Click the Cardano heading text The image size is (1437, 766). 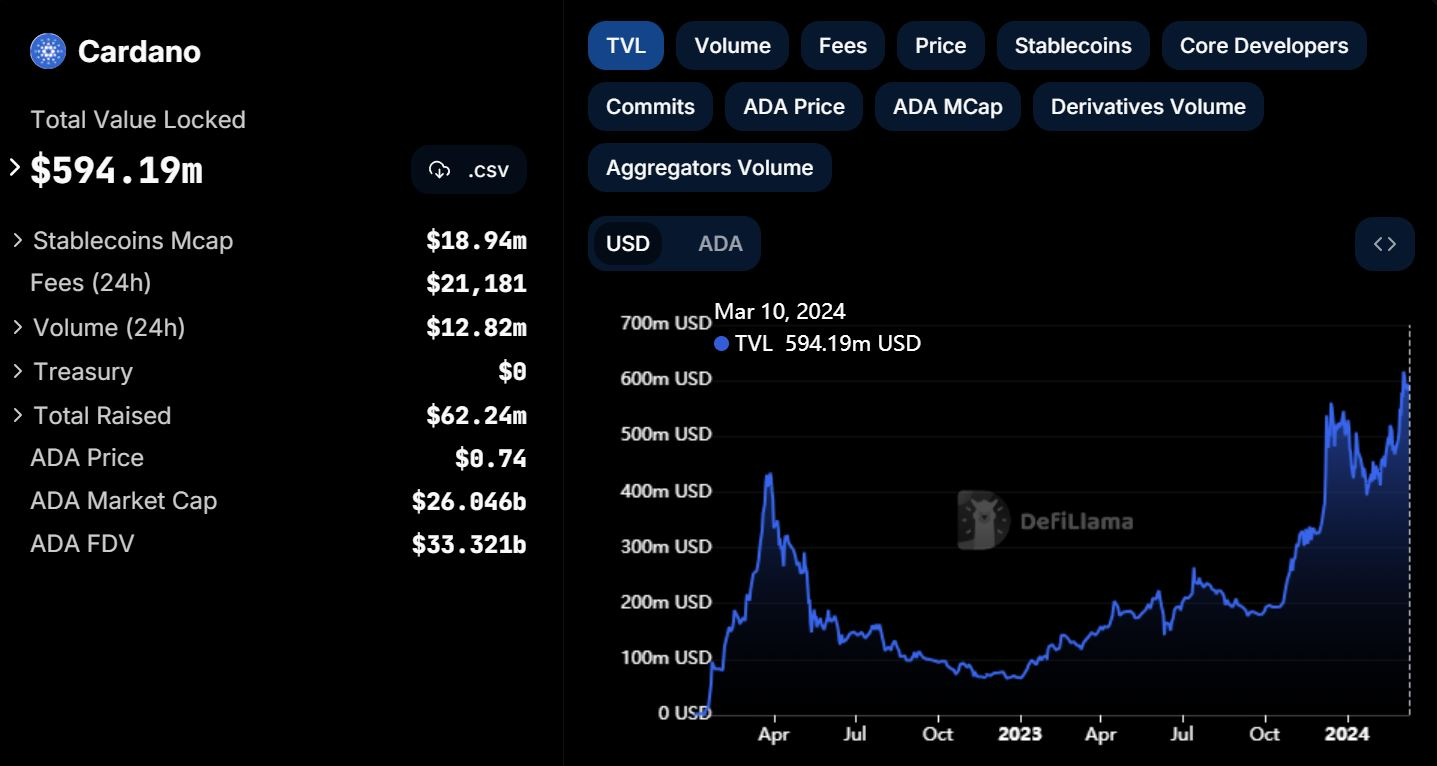click(139, 52)
